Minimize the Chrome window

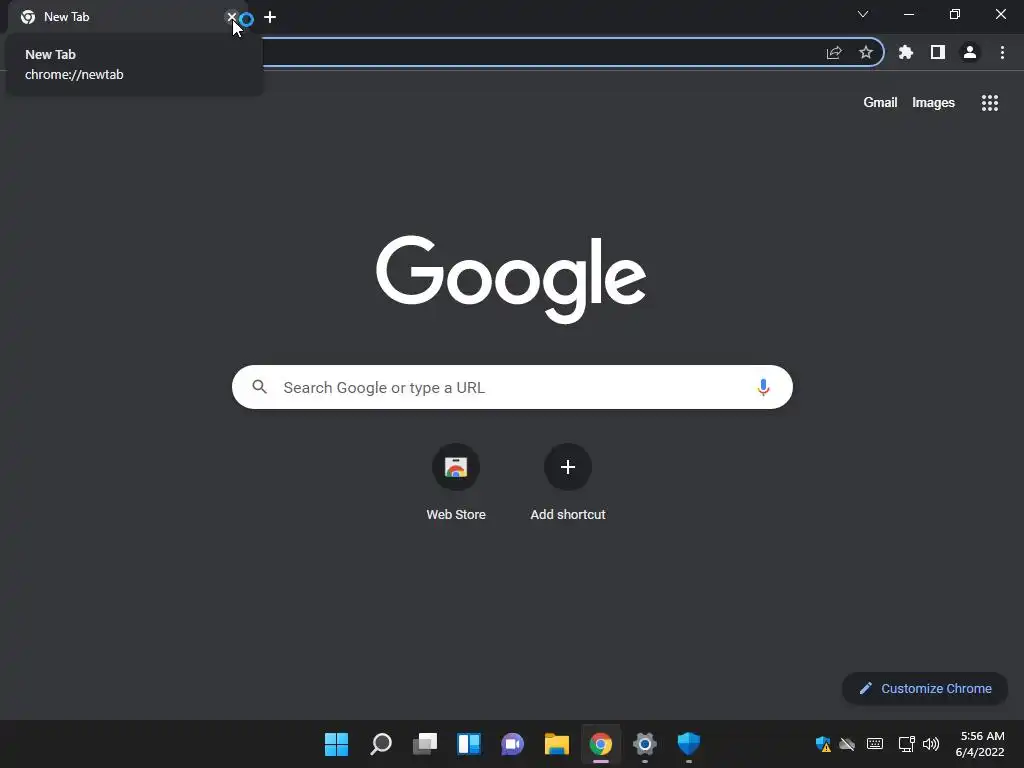[x=908, y=14]
